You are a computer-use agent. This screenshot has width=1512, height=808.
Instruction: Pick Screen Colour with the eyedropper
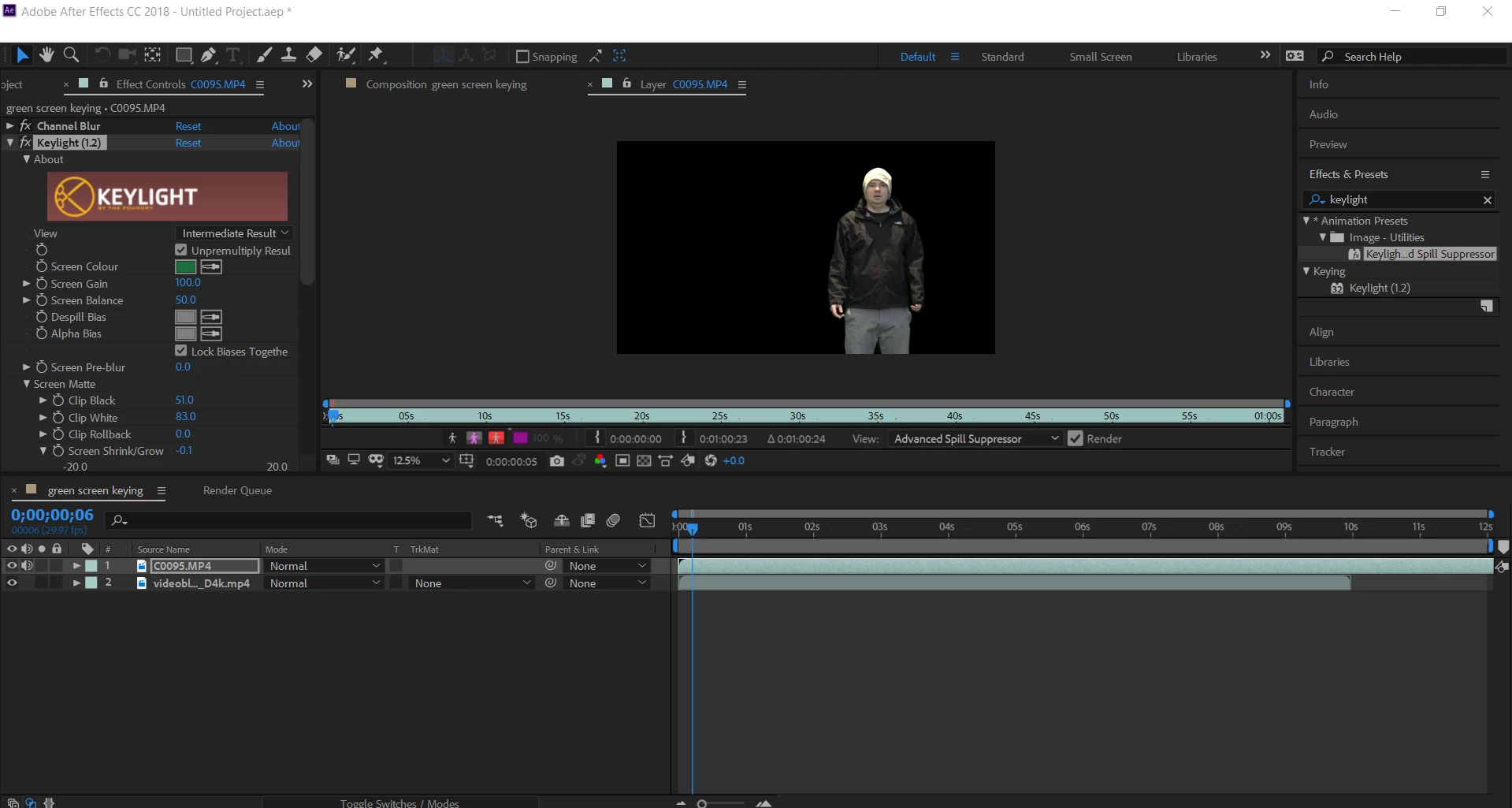pos(211,267)
